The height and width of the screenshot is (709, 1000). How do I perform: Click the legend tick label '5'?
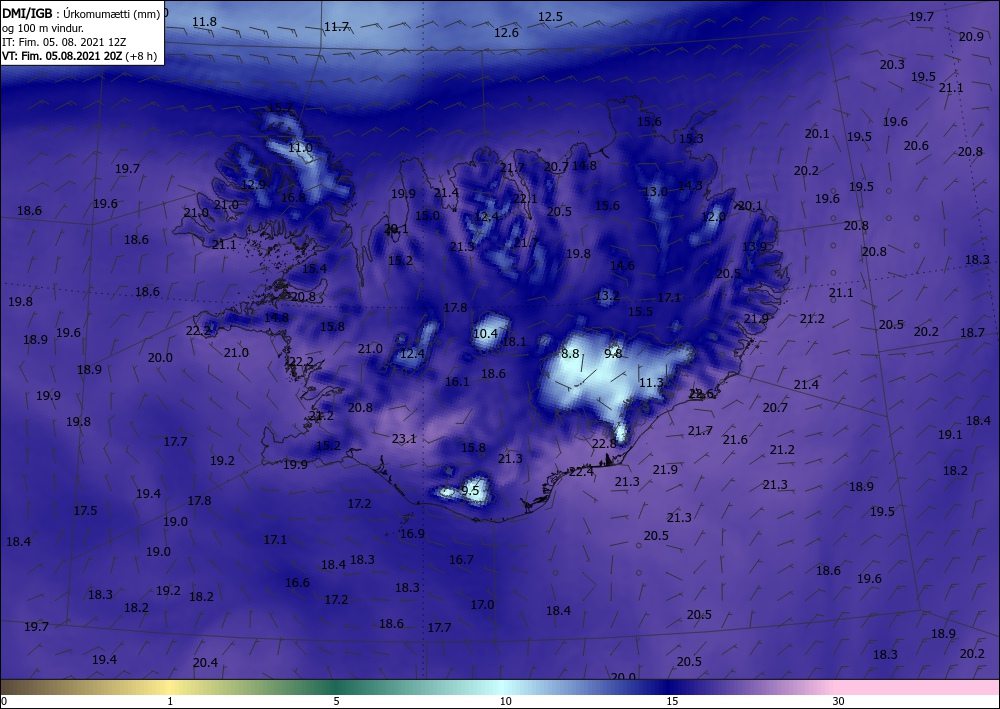point(336,702)
